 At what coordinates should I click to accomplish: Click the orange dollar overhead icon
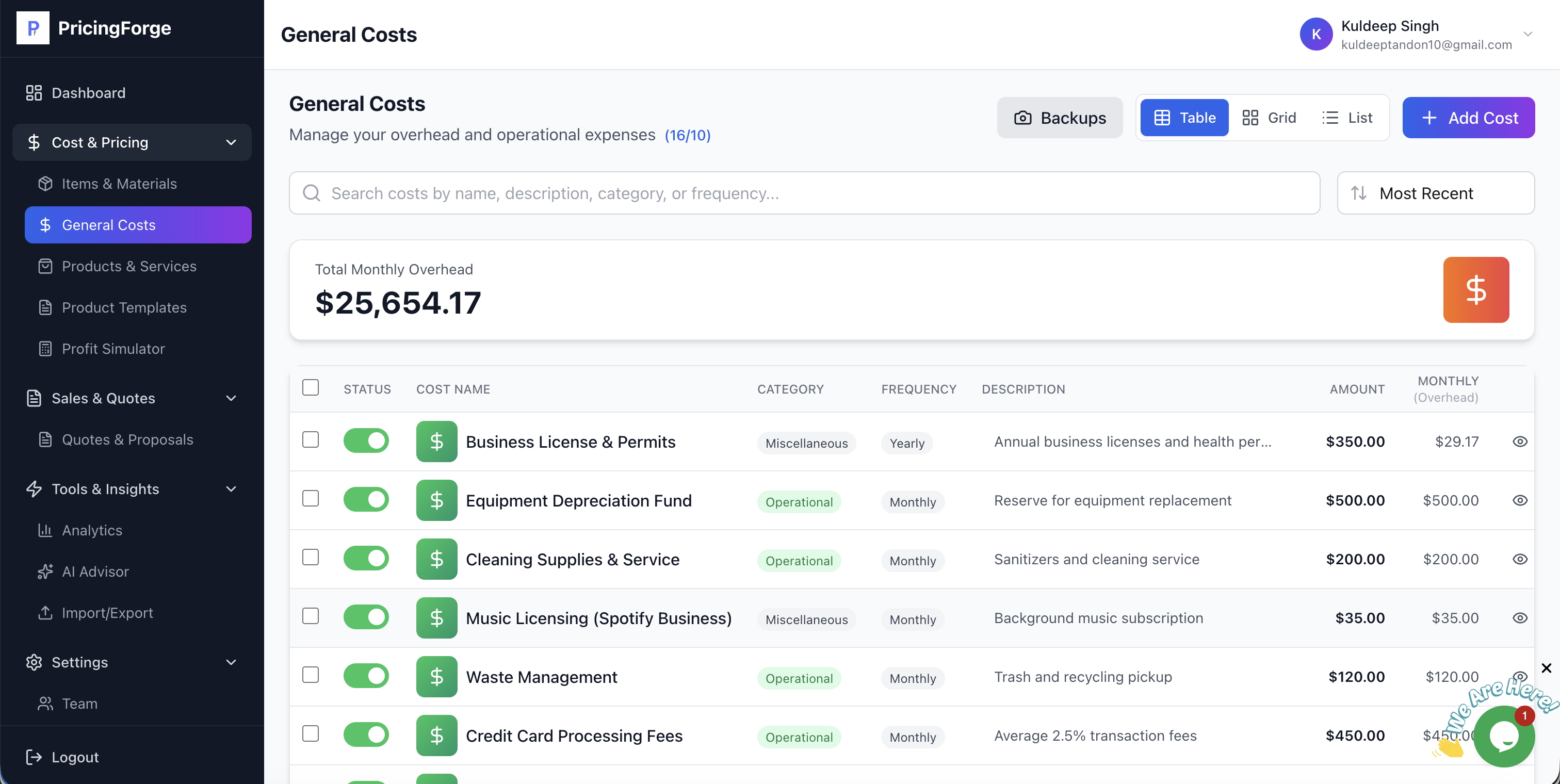point(1475,290)
